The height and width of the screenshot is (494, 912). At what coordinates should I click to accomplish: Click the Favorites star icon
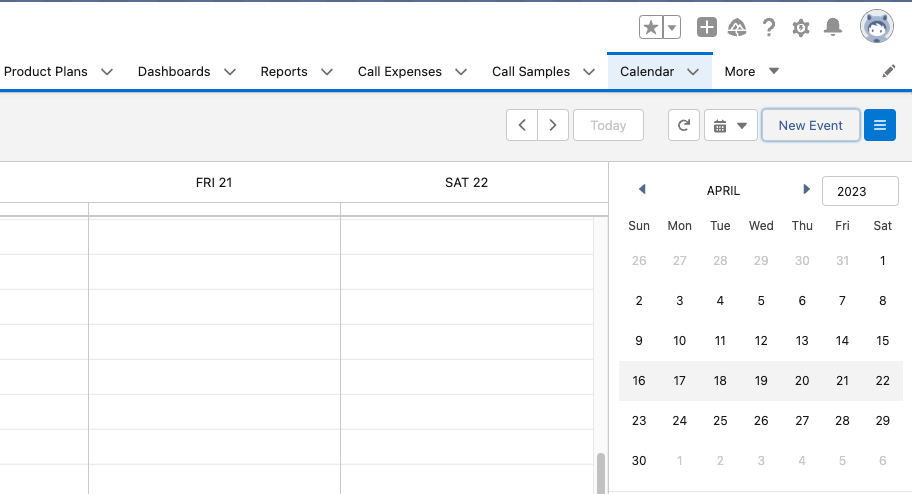651,28
